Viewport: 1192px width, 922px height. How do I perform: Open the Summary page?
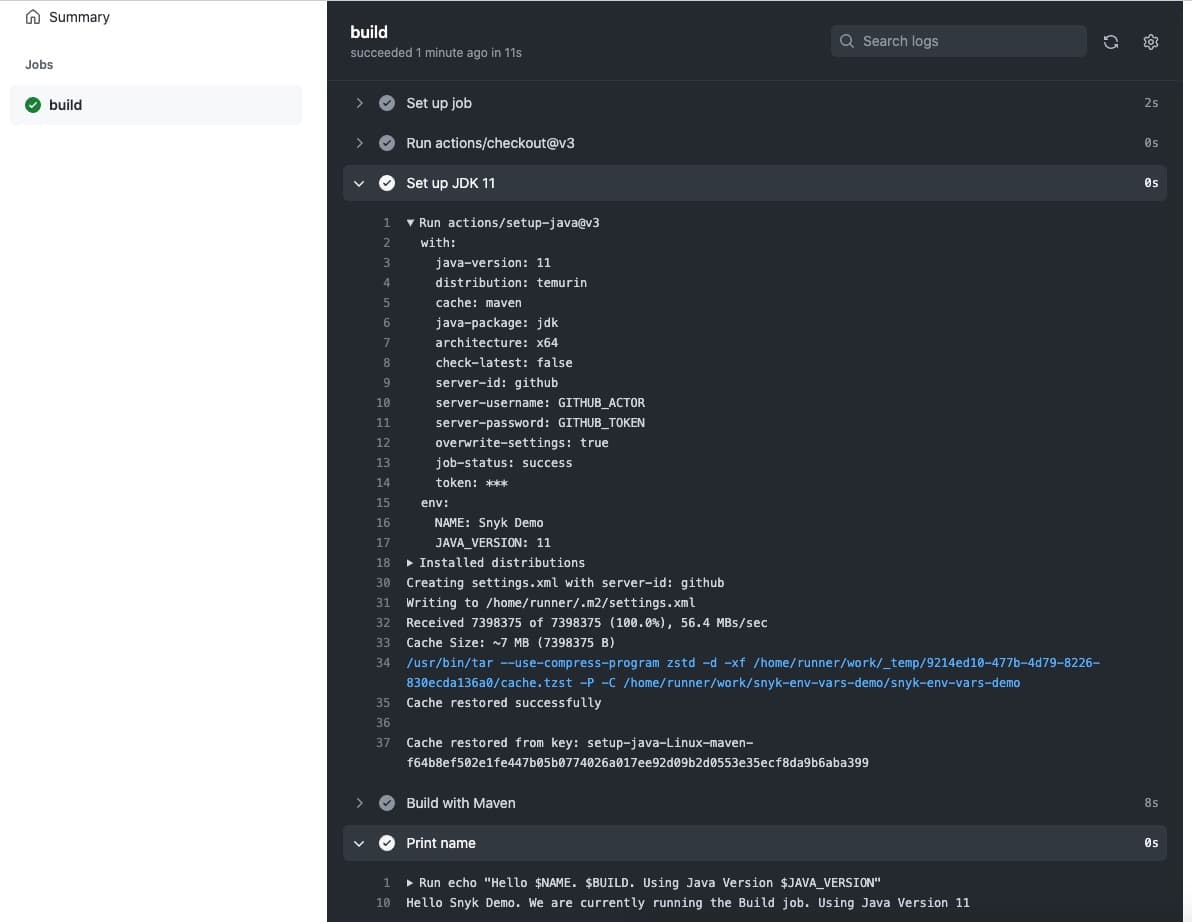[79, 17]
